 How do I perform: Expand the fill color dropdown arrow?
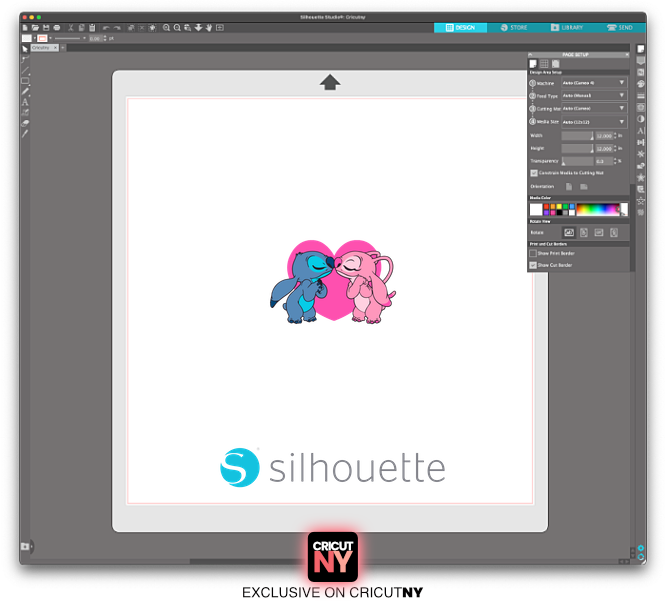click(x=34, y=38)
